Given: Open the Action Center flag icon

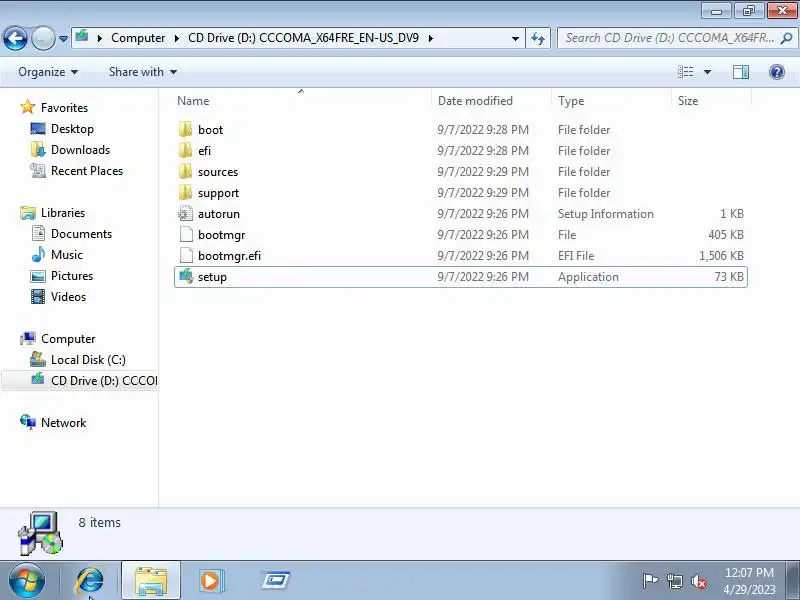Looking at the screenshot, I should [x=649, y=581].
